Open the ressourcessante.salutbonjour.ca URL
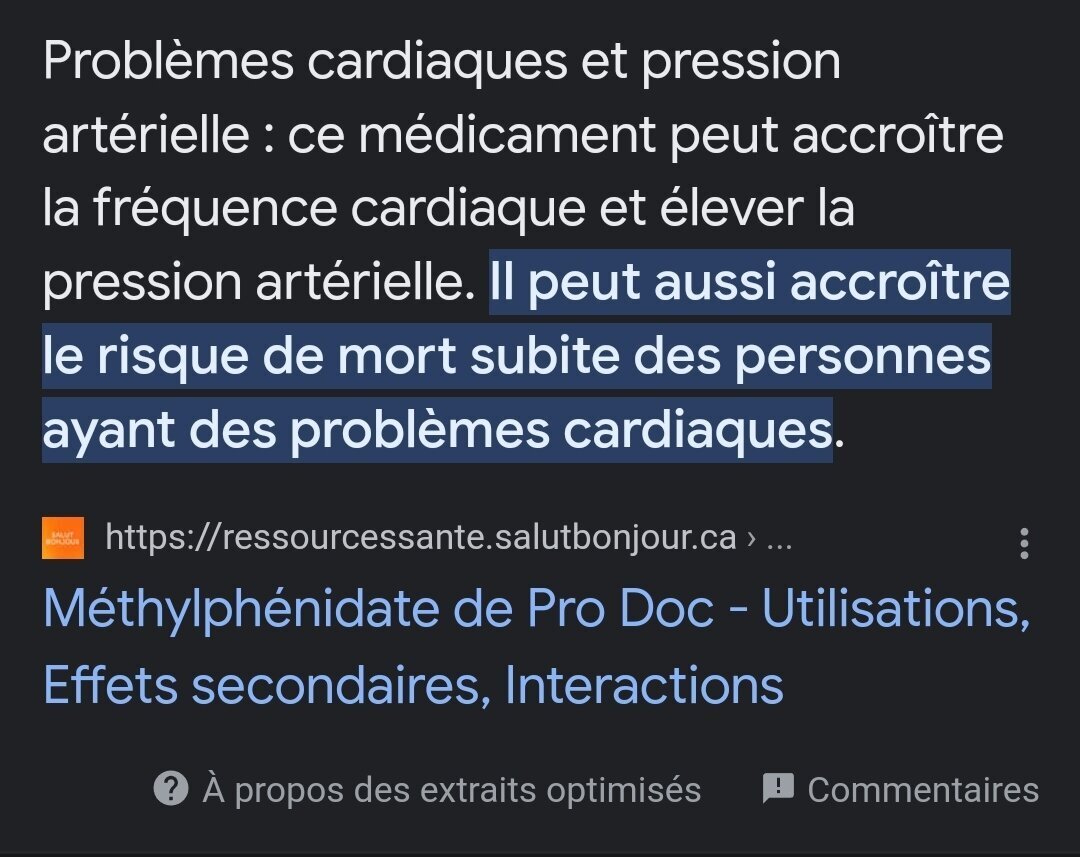Viewport: 1080px width, 857px height. coord(420,538)
